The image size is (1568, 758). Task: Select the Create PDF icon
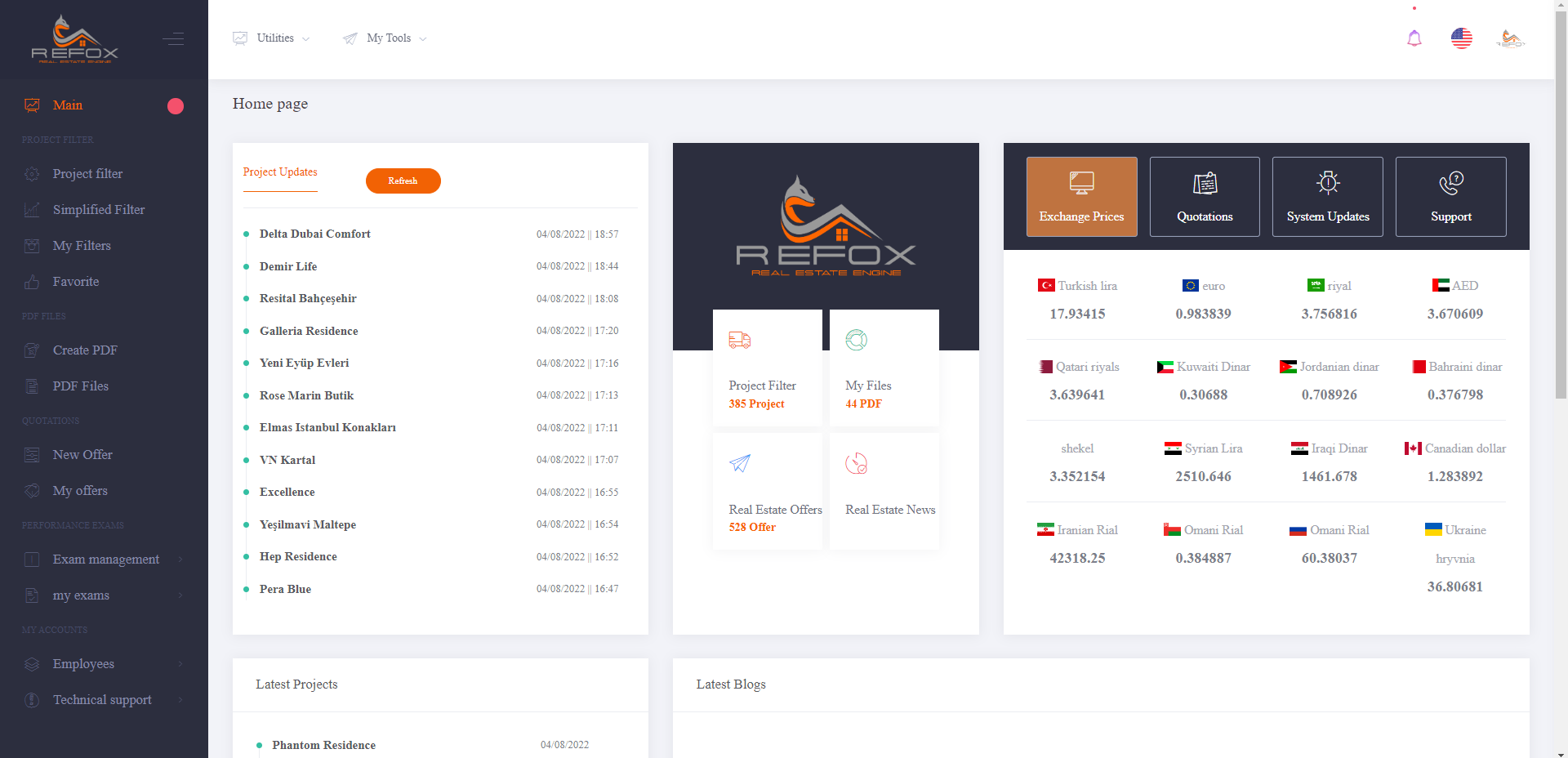31,350
